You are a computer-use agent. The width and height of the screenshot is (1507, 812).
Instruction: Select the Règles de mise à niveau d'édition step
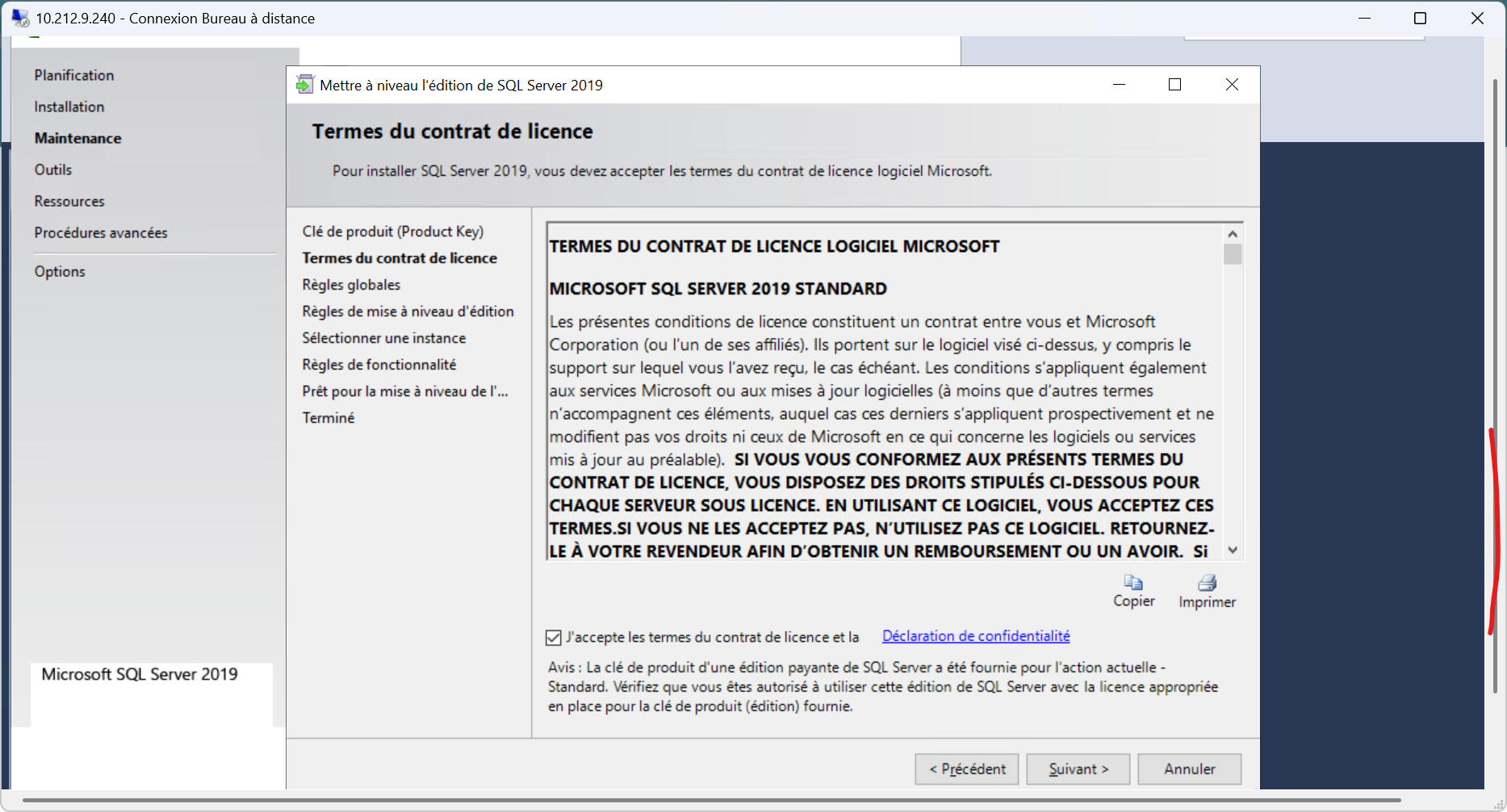pyautogui.click(x=408, y=312)
